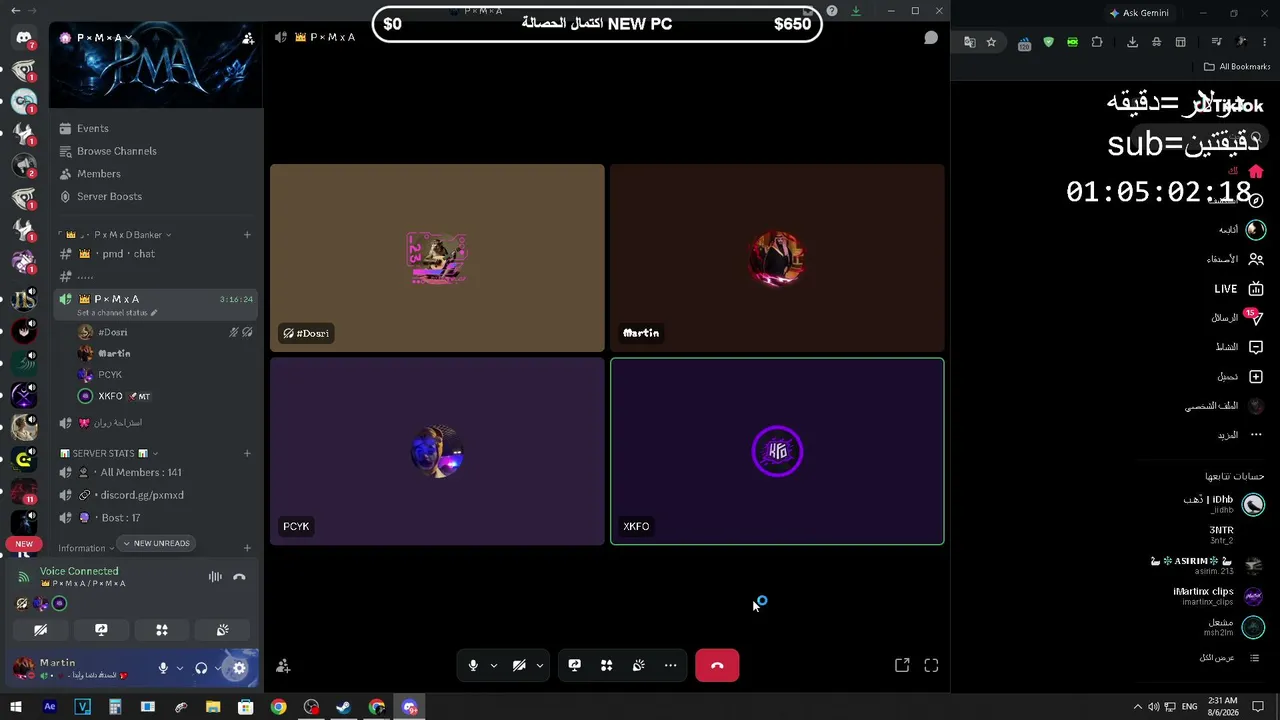This screenshot has width=1280, height=720.
Task: Click red disconnect call button
Action: [717, 666]
